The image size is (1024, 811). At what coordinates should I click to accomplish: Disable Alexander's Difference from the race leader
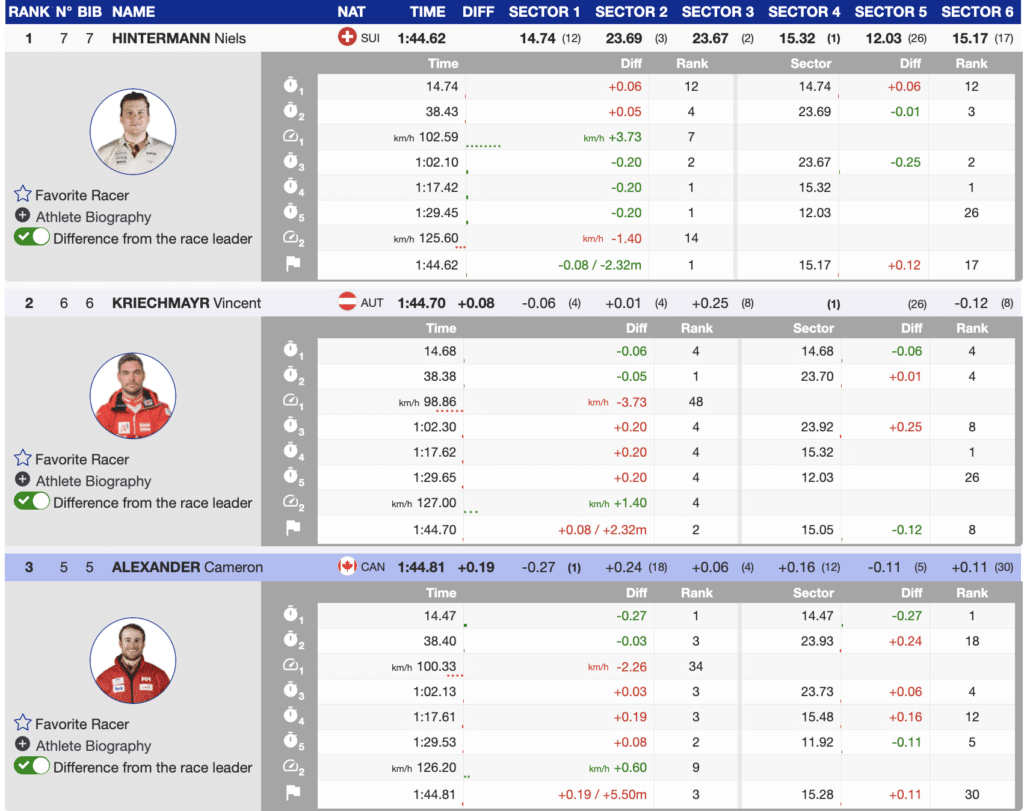32,767
